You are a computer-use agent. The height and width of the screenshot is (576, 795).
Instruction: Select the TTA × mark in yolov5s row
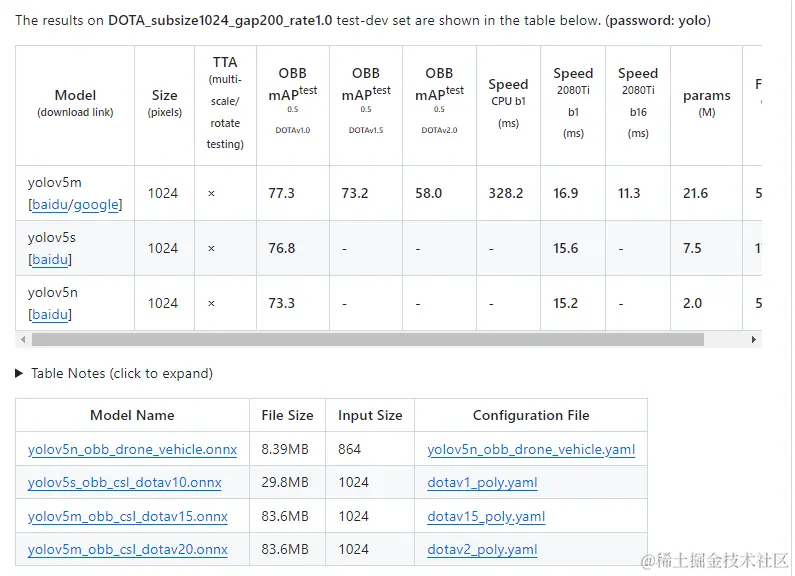pyautogui.click(x=211, y=248)
